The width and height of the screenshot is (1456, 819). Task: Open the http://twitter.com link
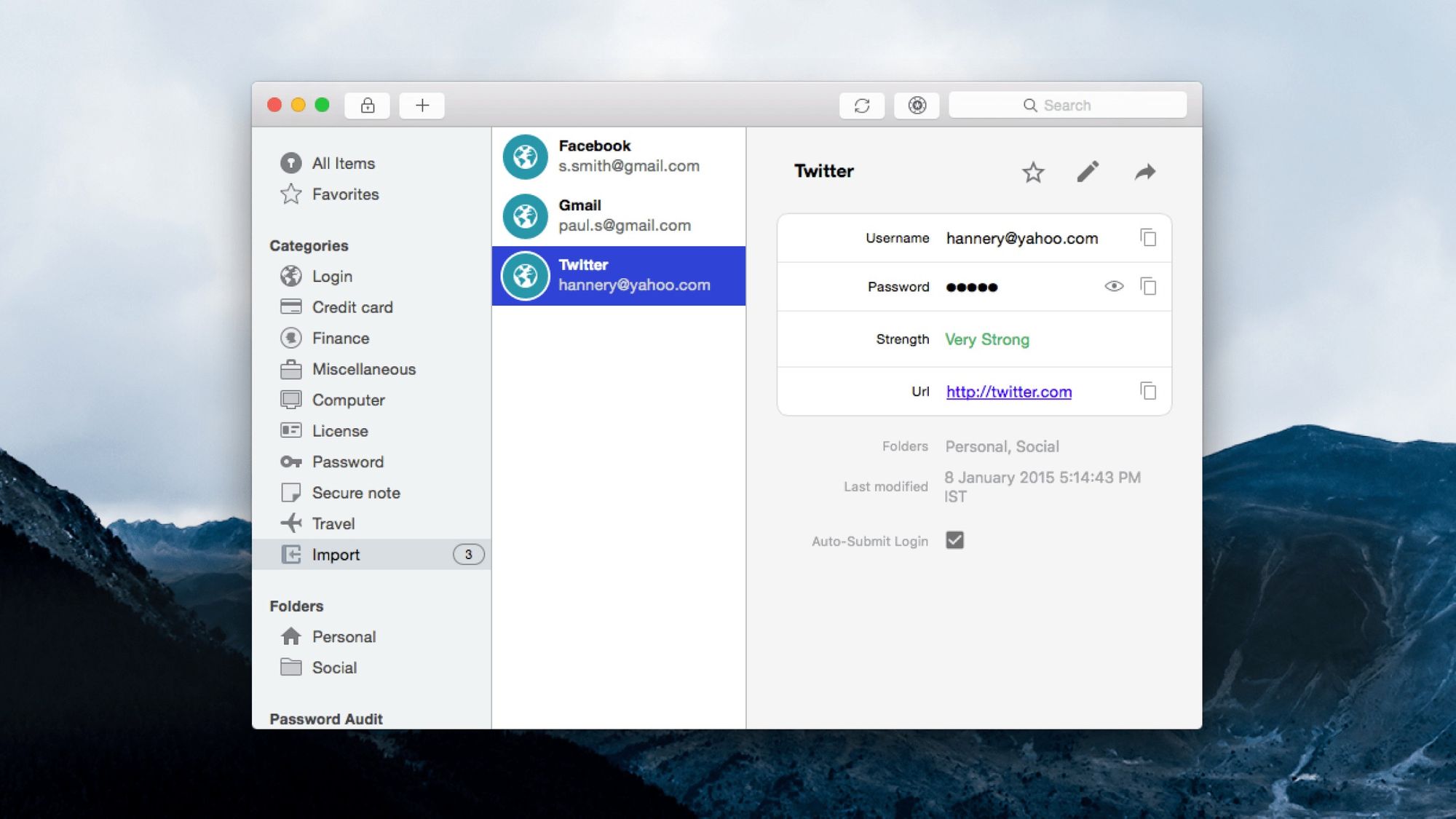click(1009, 392)
